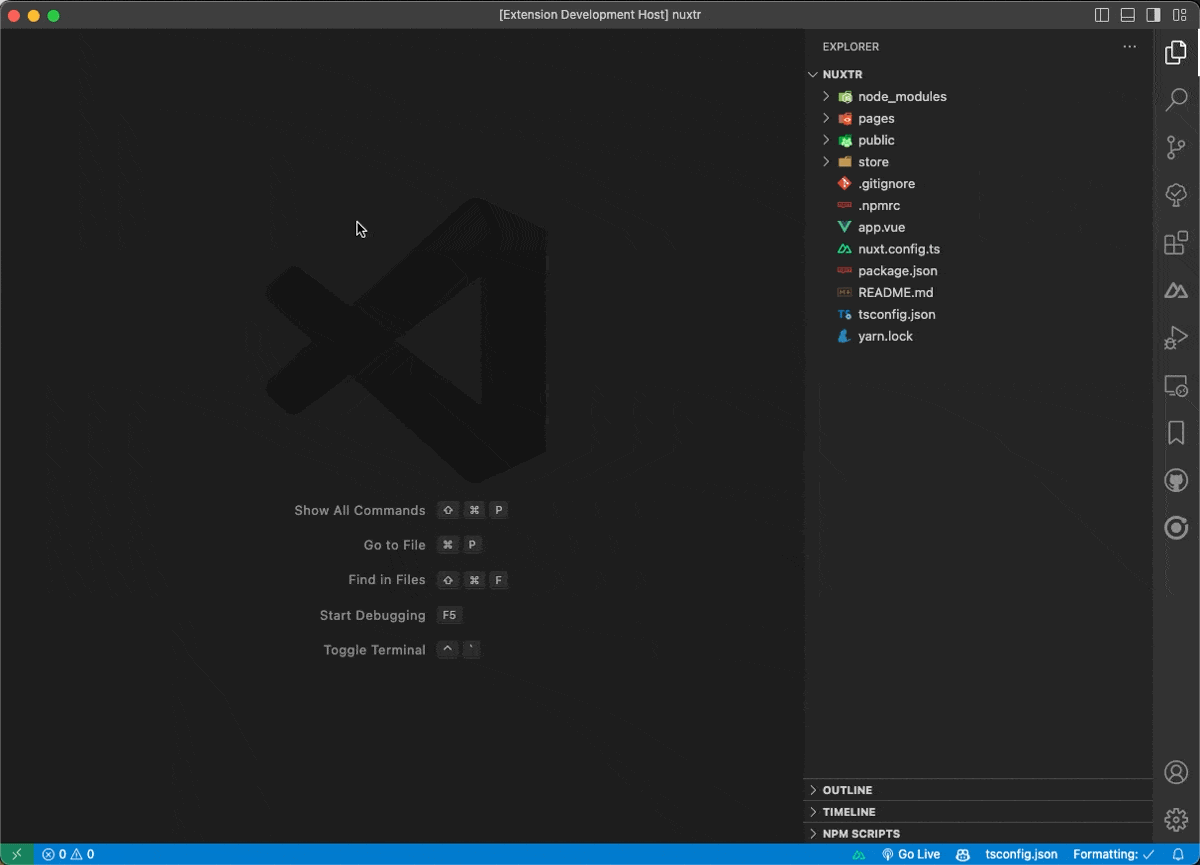The image size is (1200, 865).
Task: Open the Run and Debug view
Action: coord(1176,338)
